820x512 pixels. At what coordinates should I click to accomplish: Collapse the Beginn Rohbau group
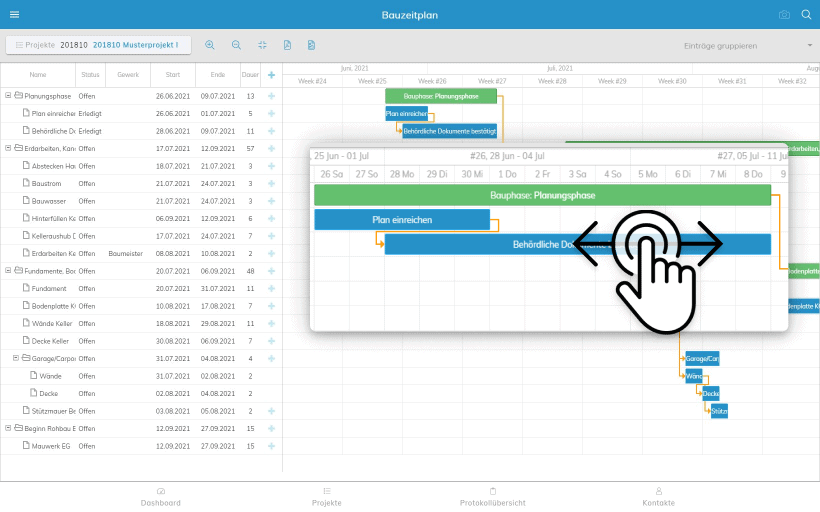(8, 428)
